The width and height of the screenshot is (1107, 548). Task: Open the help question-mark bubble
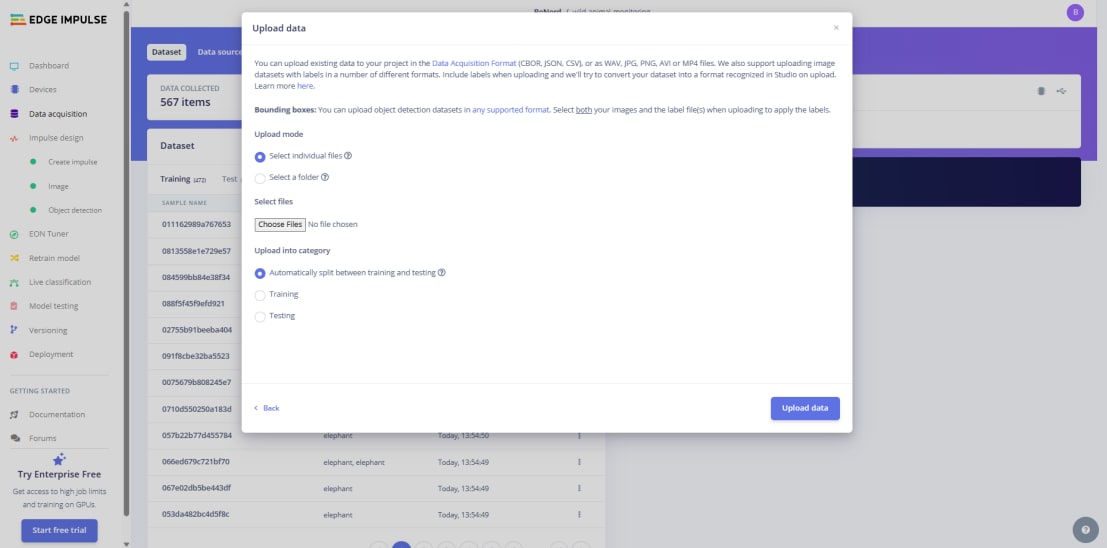coord(1085,530)
